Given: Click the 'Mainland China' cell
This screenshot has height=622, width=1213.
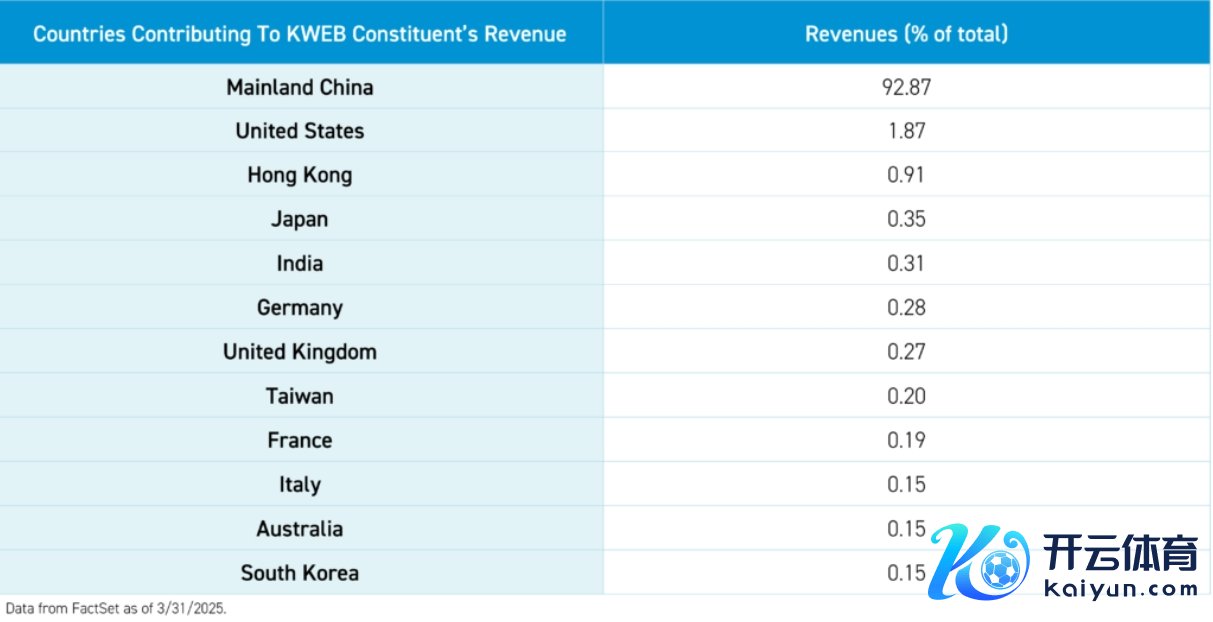Looking at the screenshot, I should pyautogui.click(x=300, y=87).
